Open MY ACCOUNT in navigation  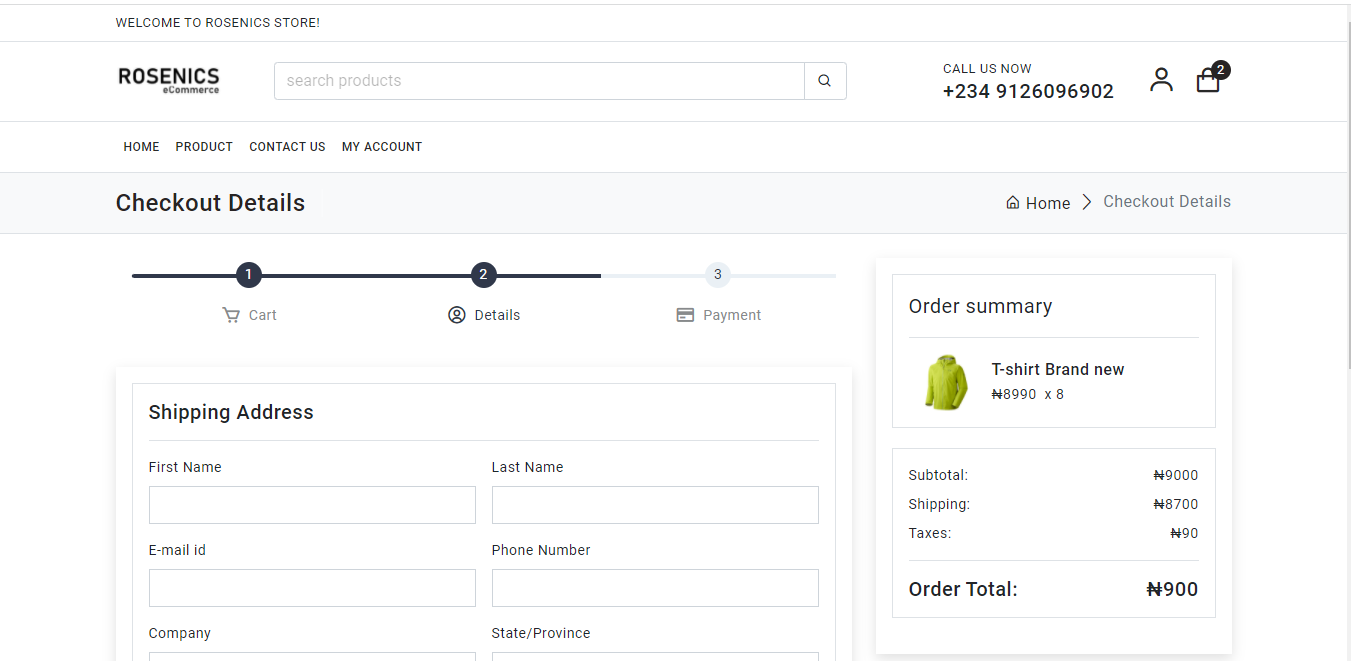[x=382, y=147]
